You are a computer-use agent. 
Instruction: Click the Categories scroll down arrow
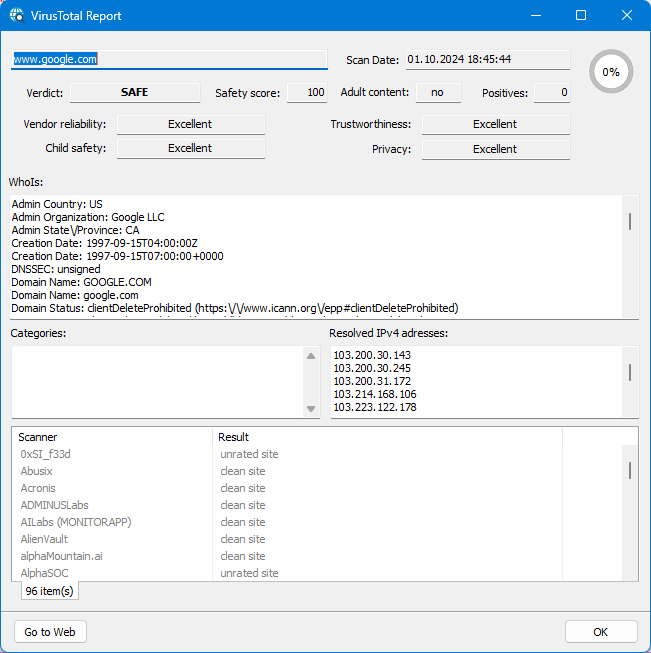point(311,409)
